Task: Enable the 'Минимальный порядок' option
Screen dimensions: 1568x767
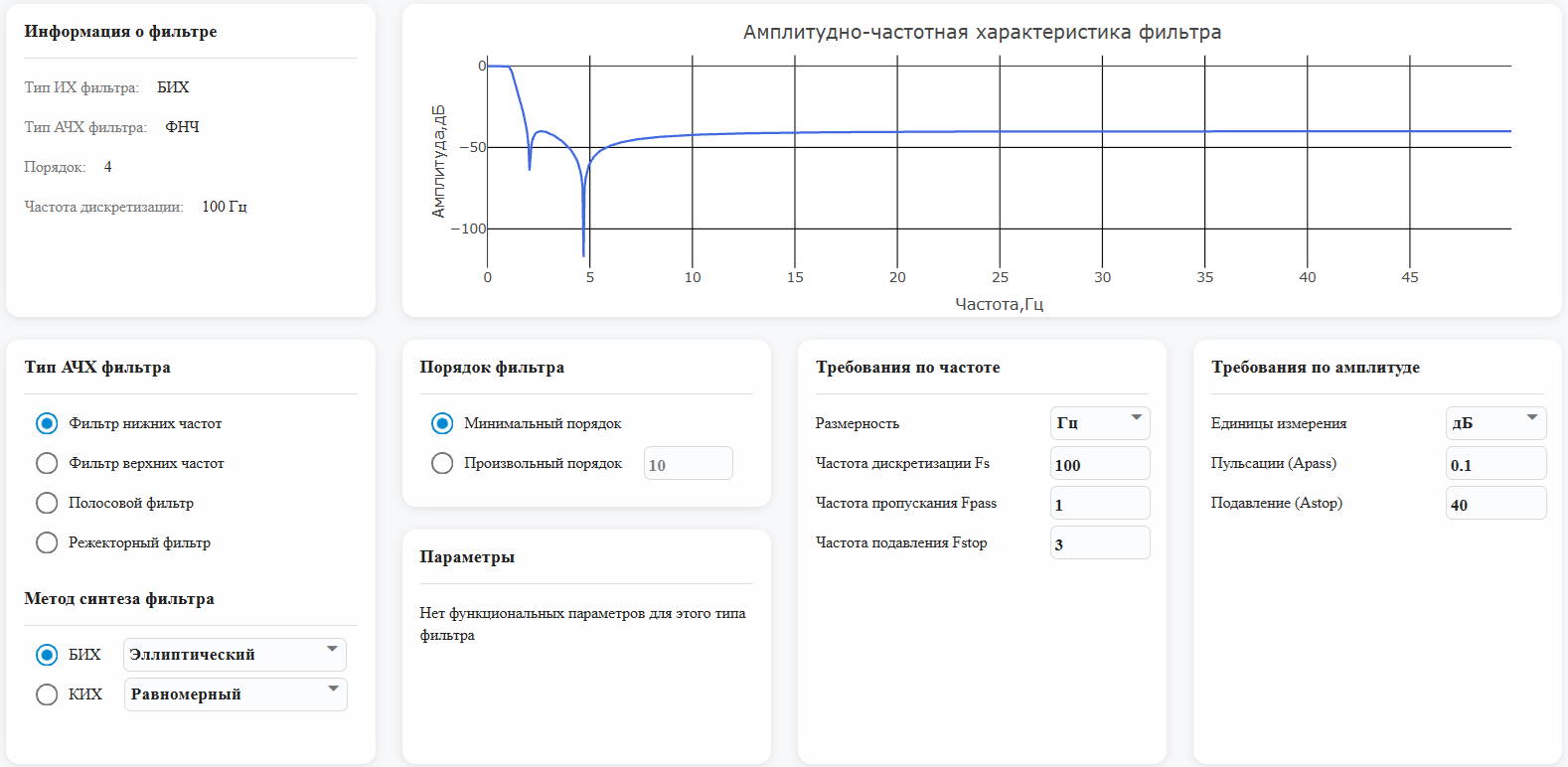Action: 442,423
